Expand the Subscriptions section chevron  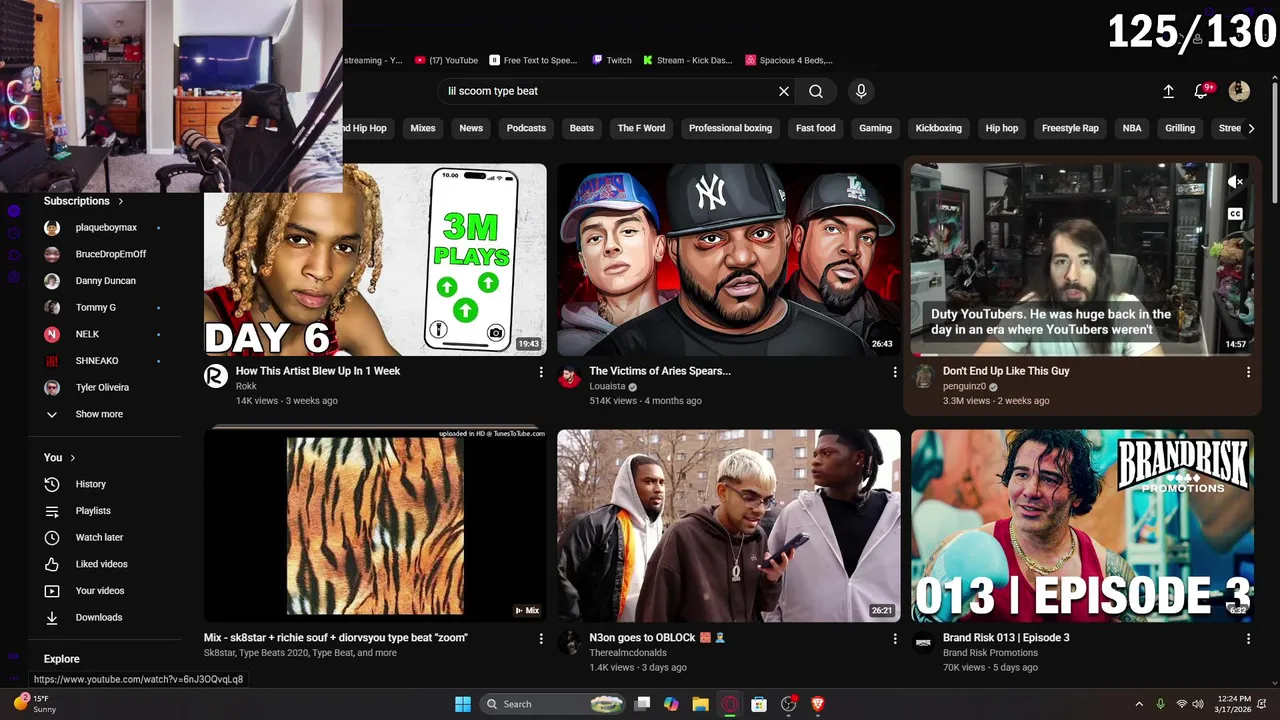121,201
